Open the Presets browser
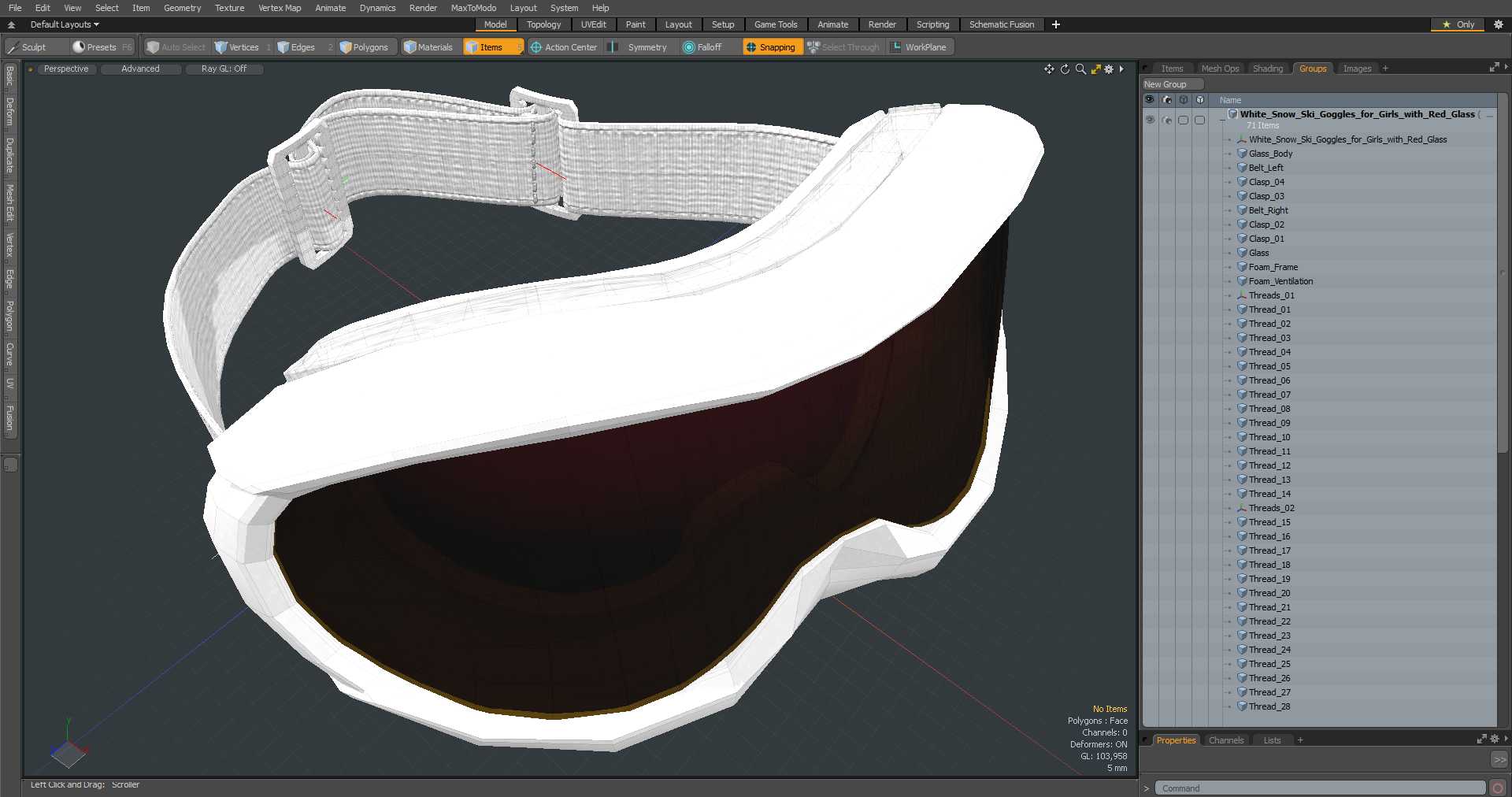 [102, 47]
